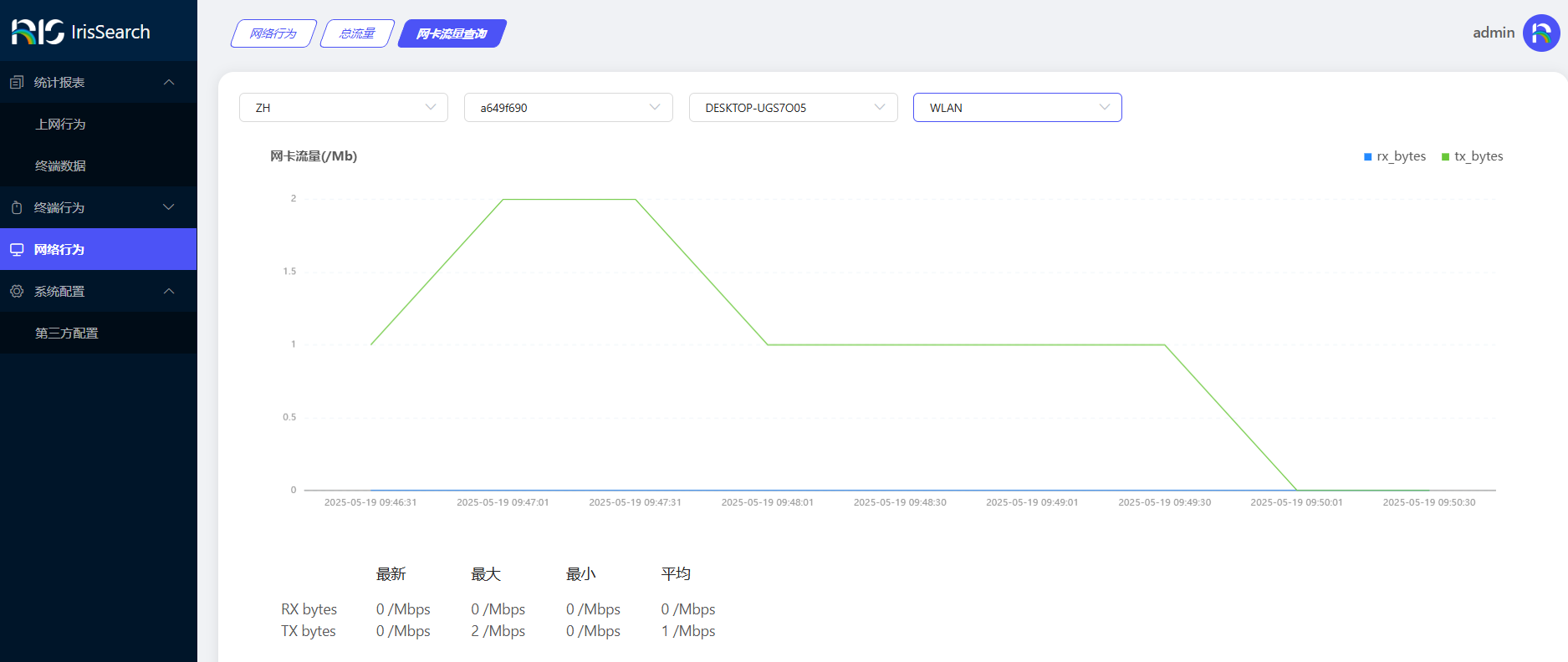This screenshot has height=662, width=1568.
Task: Open the DESKTOP-UGS7O05 device dropdown
Action: (793, 108)
